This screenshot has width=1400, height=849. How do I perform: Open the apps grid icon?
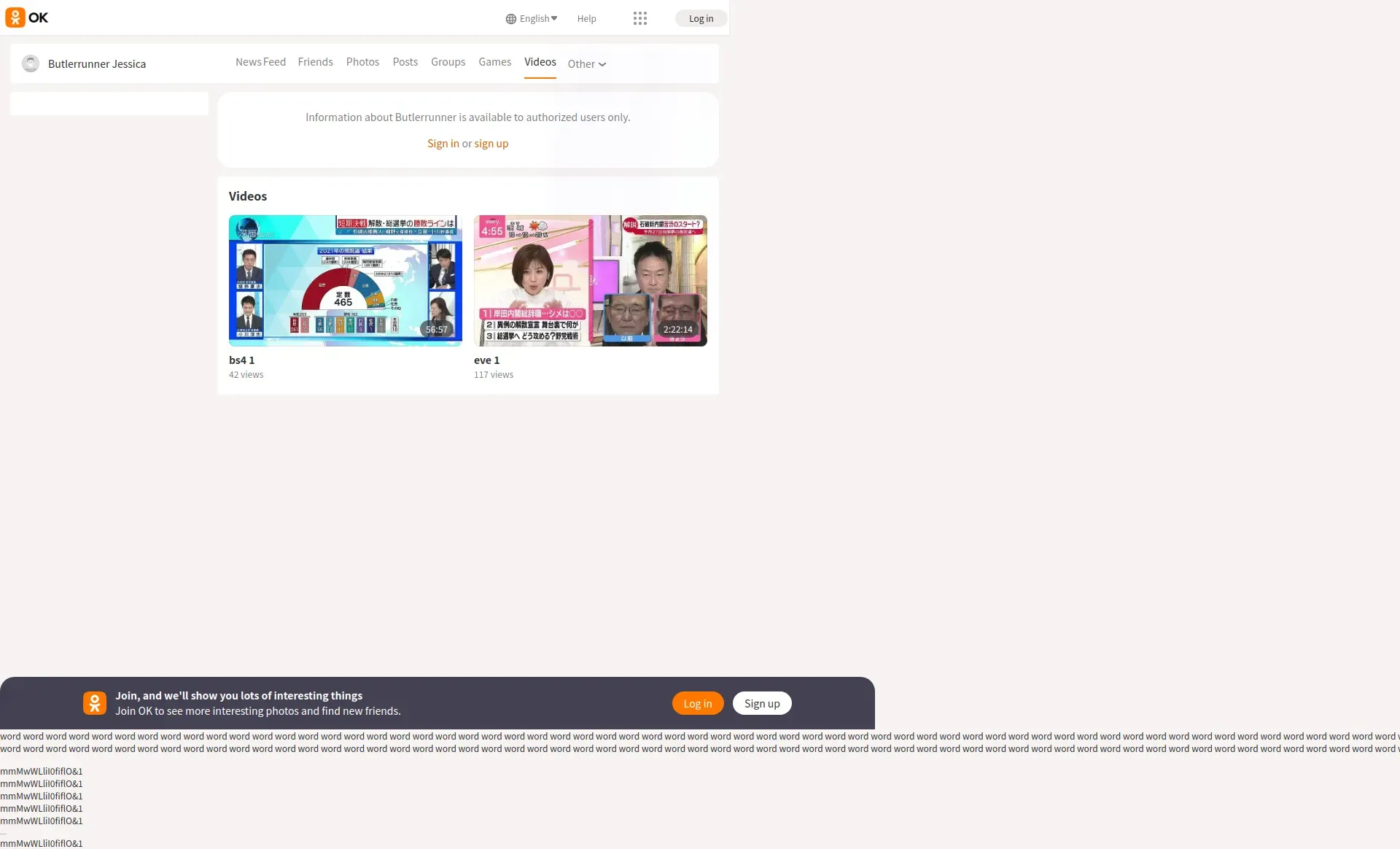639,18
